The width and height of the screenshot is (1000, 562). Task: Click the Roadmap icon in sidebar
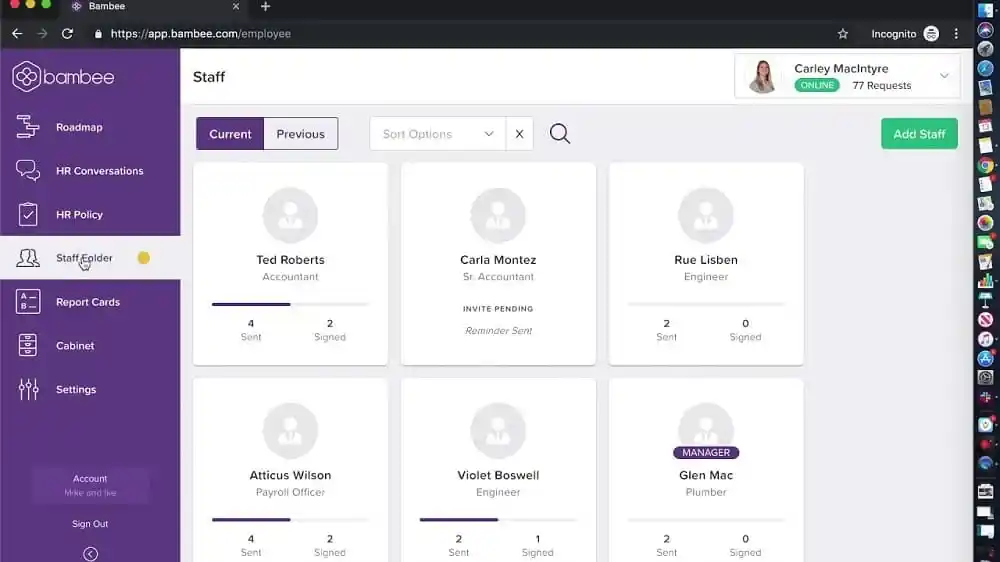[x=28, y=127]
